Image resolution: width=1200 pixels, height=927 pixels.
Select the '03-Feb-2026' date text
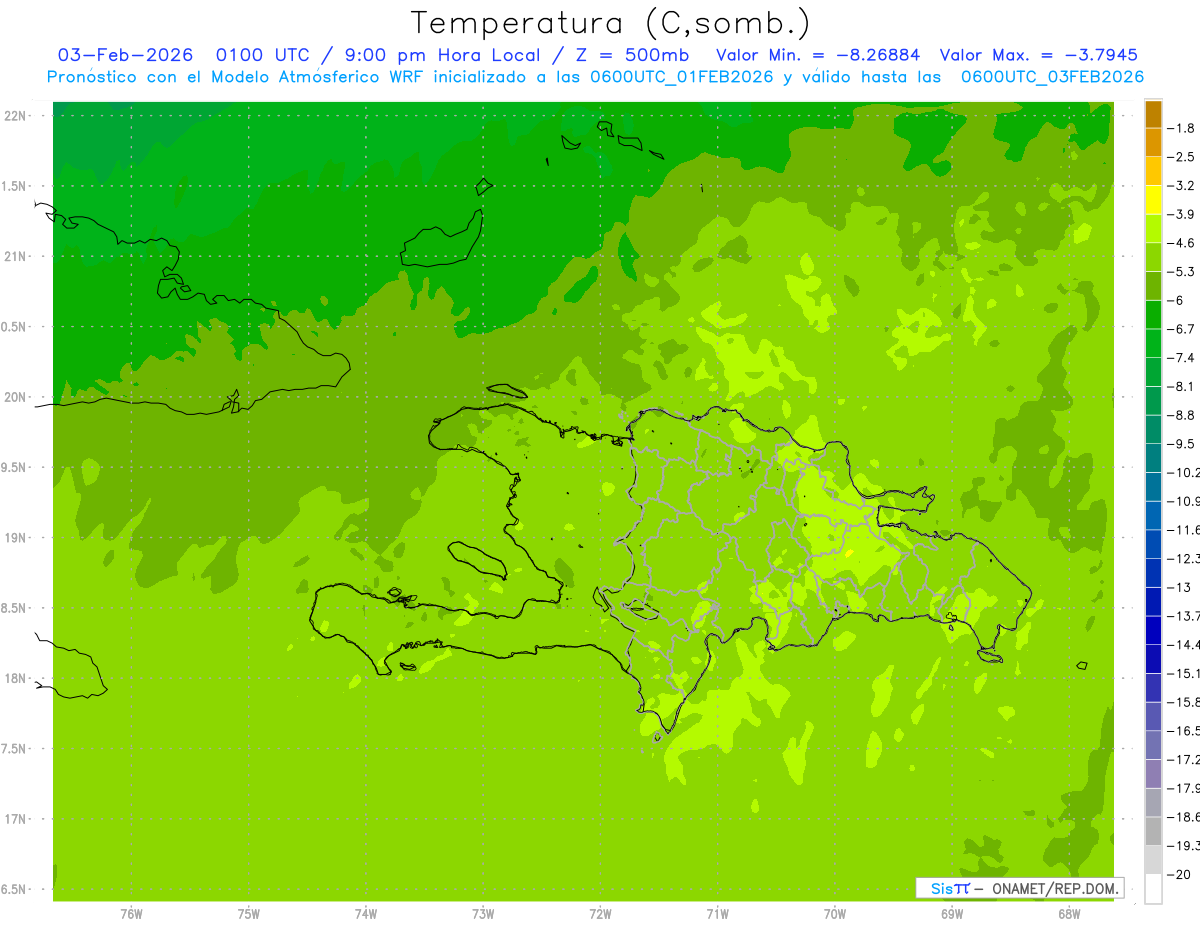125,55
